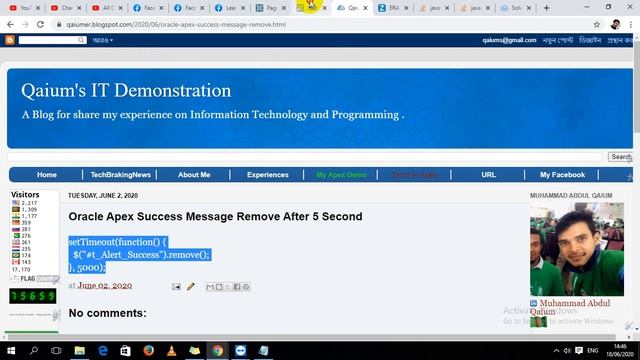
Task: Open File Explorer from the taskbar
Action: (x=79, y=351)
